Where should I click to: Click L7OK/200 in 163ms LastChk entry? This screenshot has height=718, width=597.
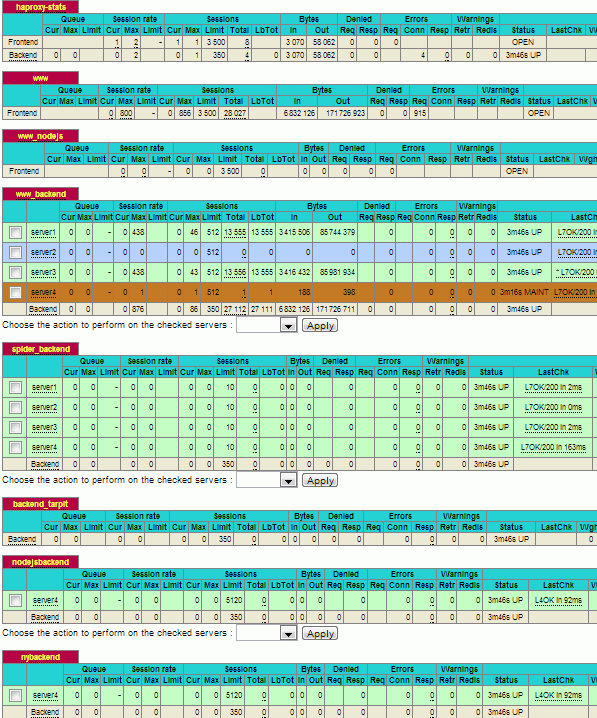[553, 447]
